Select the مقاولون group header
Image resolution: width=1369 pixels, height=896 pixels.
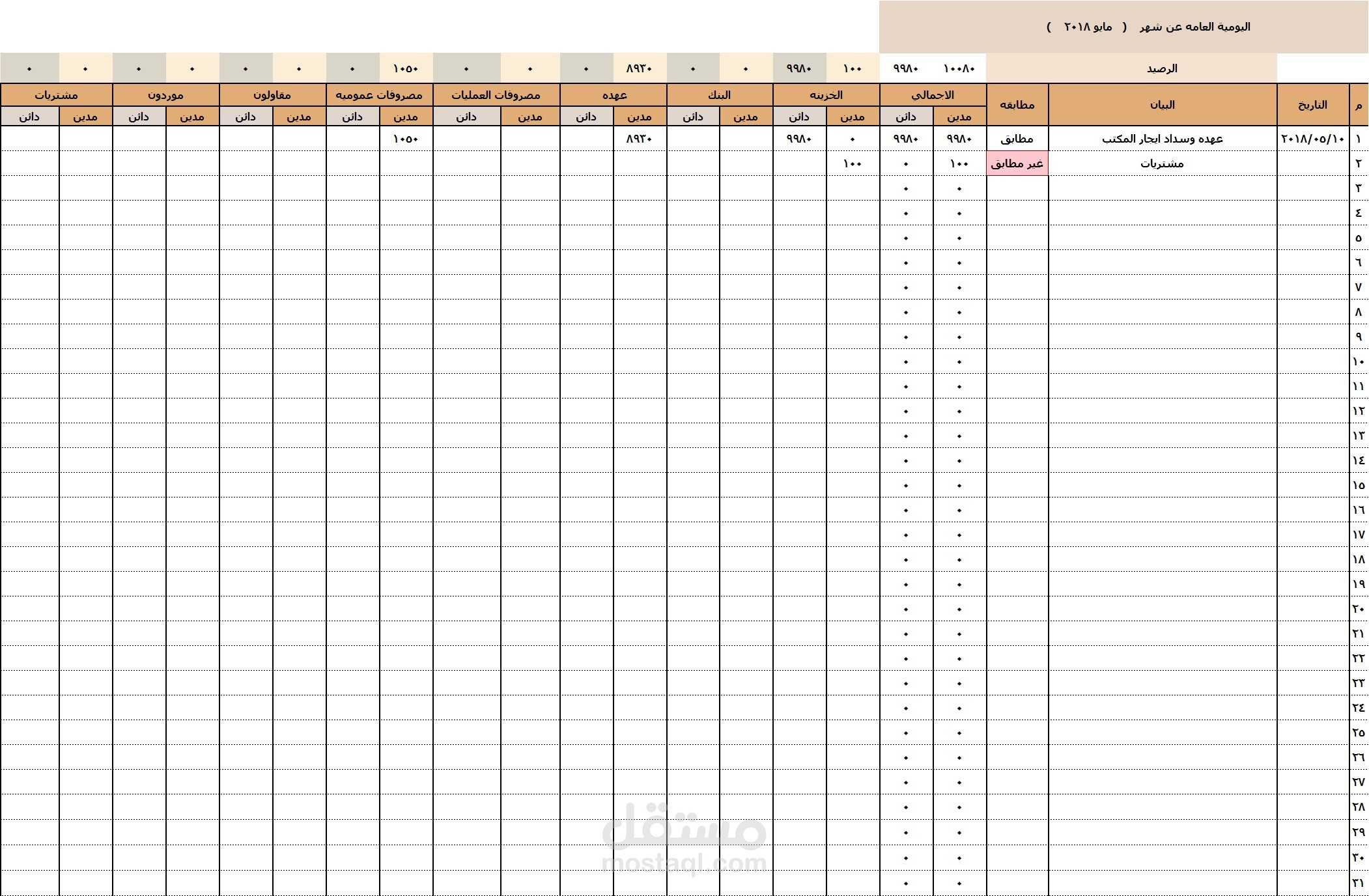click(272, 95)
